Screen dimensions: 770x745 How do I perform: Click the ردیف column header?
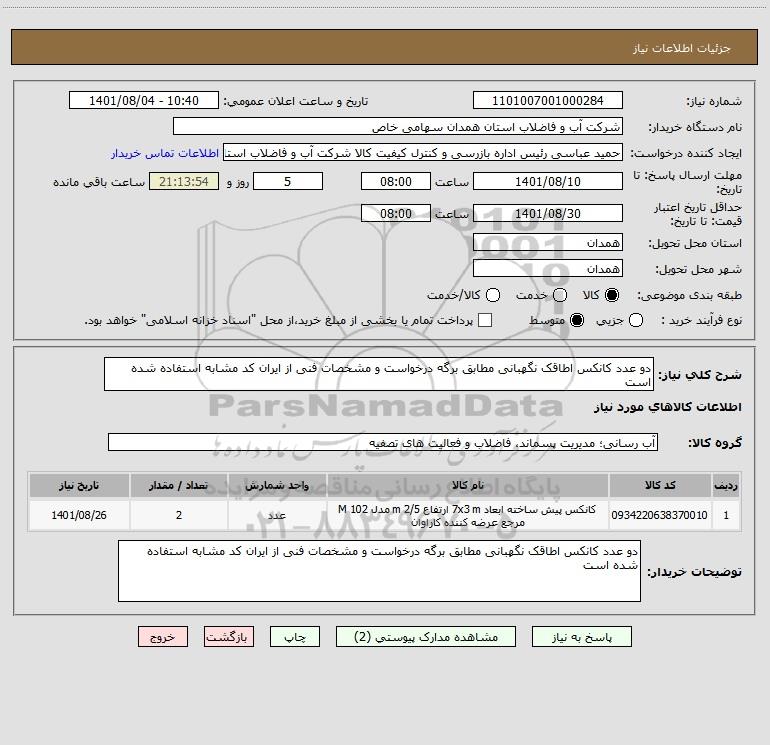click(726, 486)
